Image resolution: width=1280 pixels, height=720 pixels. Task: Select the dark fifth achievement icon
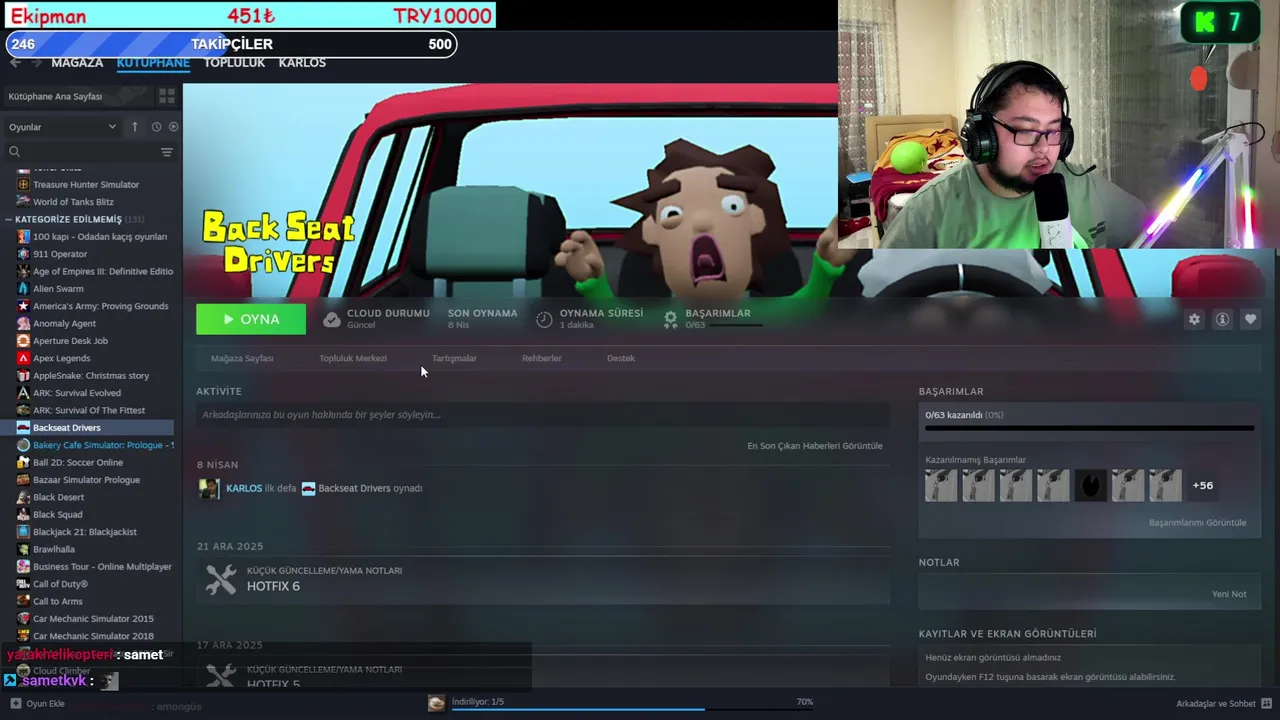1090,485
